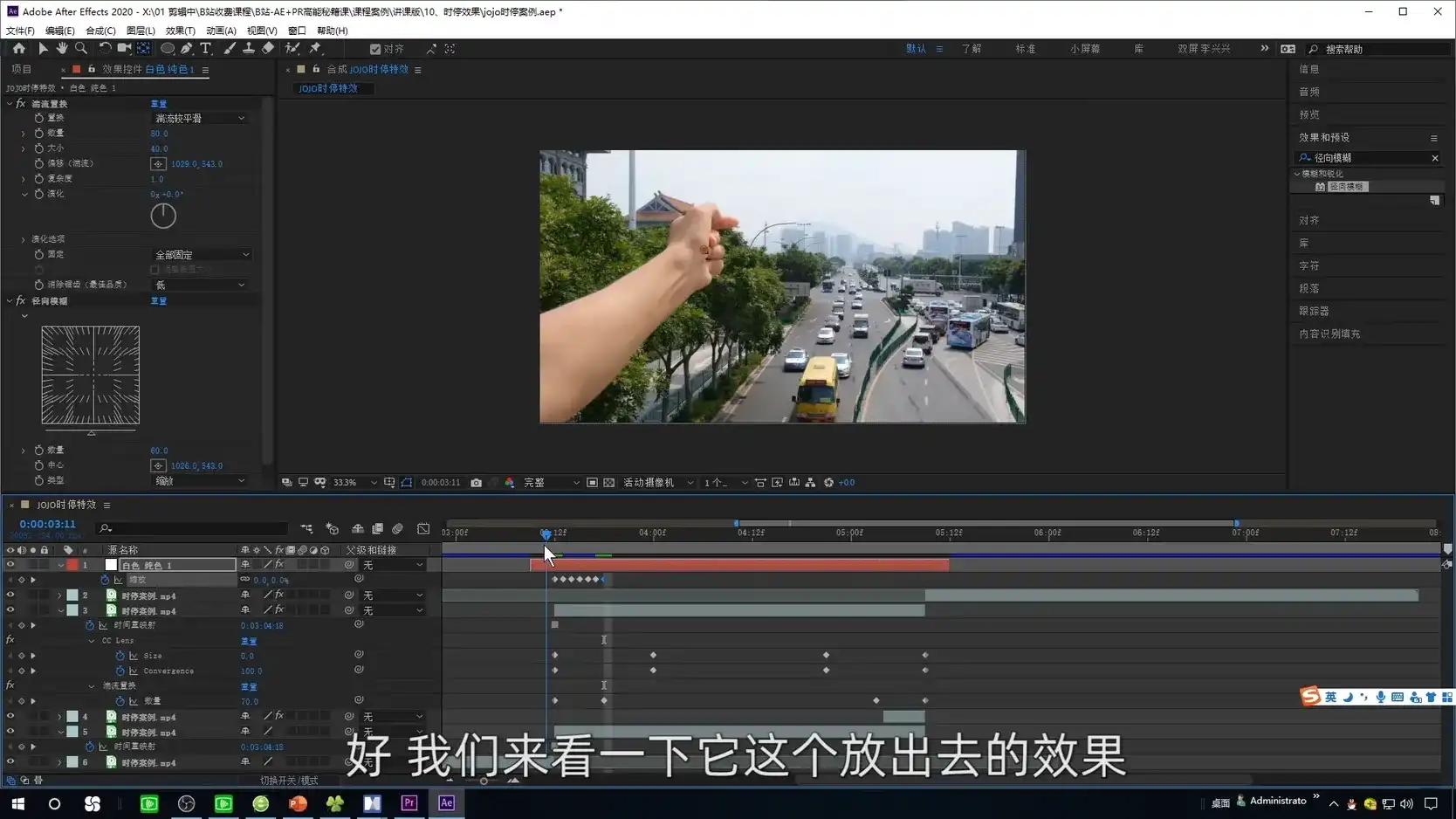Reset the 径向模糊 effect via 重置
1456x819 pixels.
tap(159, 300)
